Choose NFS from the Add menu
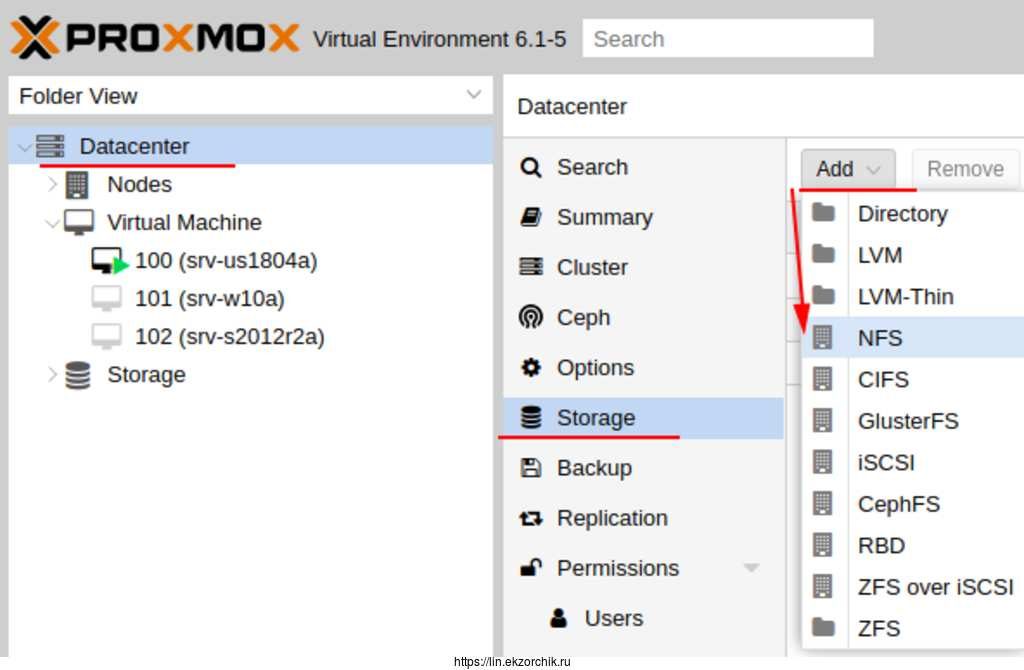The image size is (1024, 670). point(880,338)
